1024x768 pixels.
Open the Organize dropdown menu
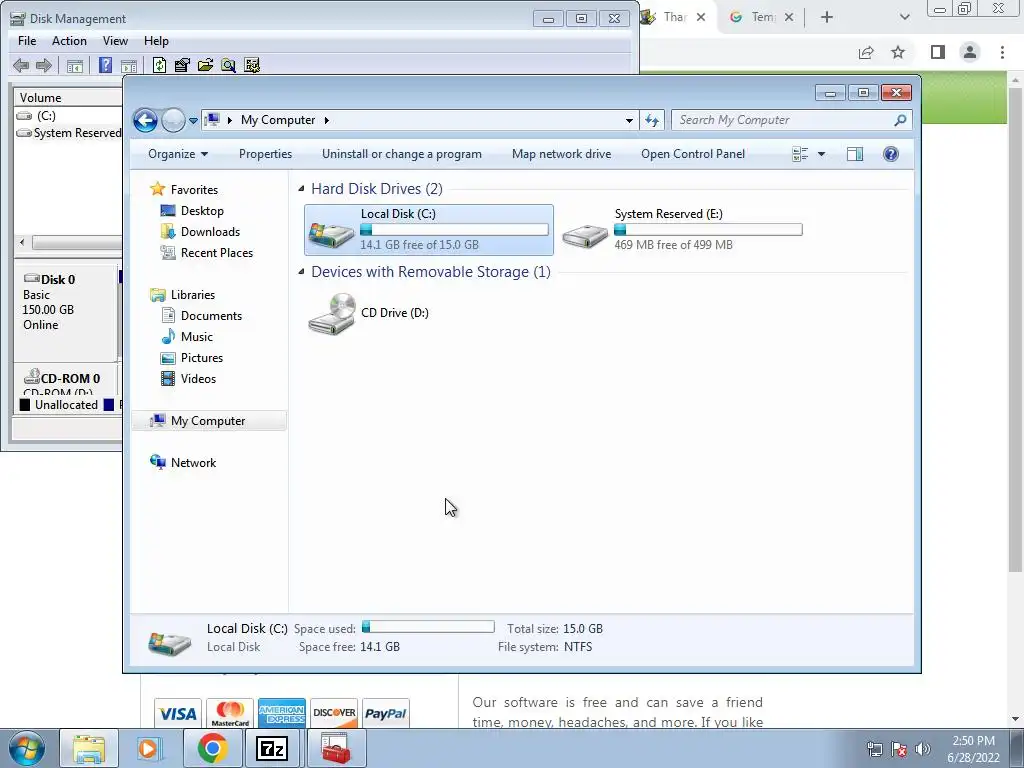coord(178,154)
